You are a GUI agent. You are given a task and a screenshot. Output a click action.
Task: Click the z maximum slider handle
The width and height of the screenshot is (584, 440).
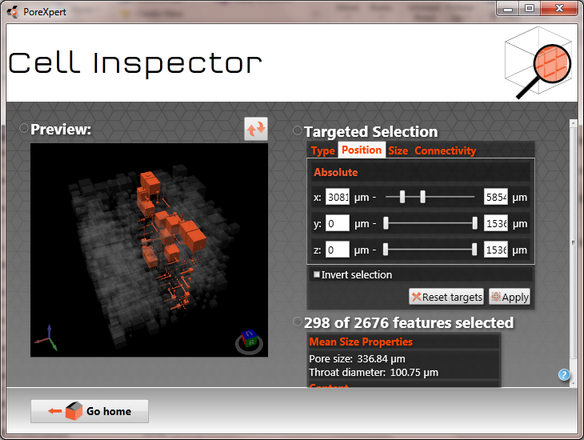point(474,249)
